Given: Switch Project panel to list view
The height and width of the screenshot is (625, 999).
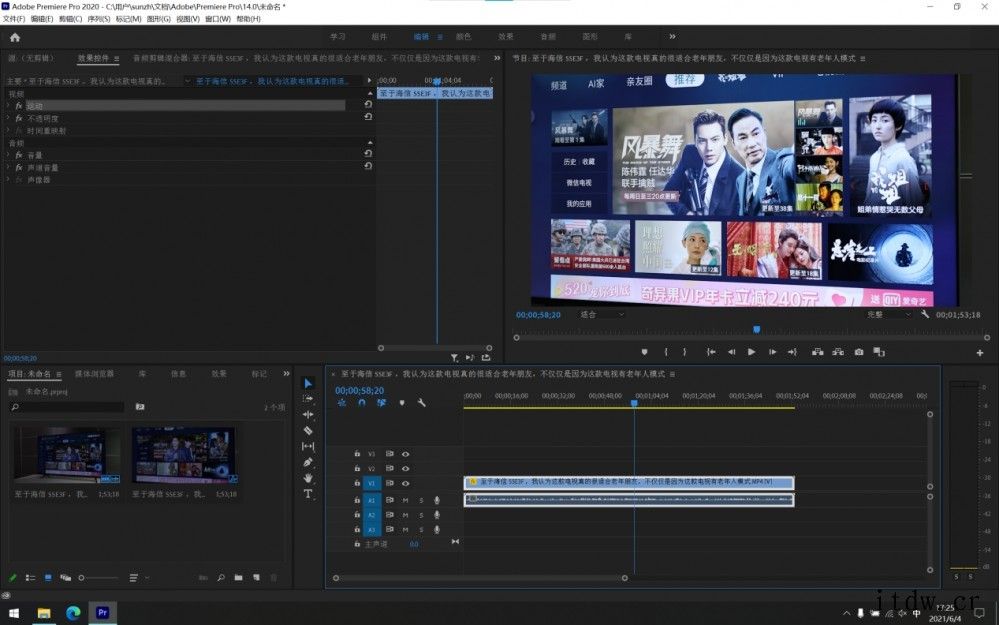Looking at the screenshot, I should point(30,578).
